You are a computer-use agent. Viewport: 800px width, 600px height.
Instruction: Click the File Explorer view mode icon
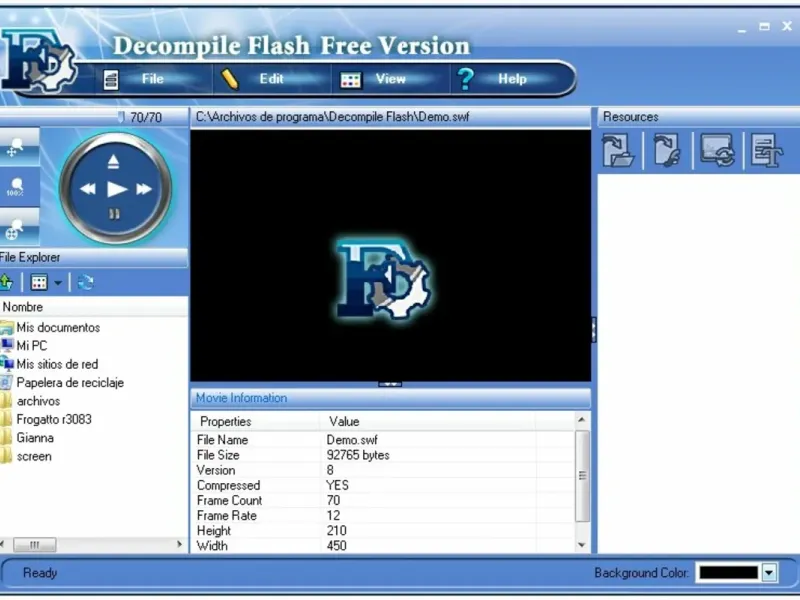click(x=39, y=282)
